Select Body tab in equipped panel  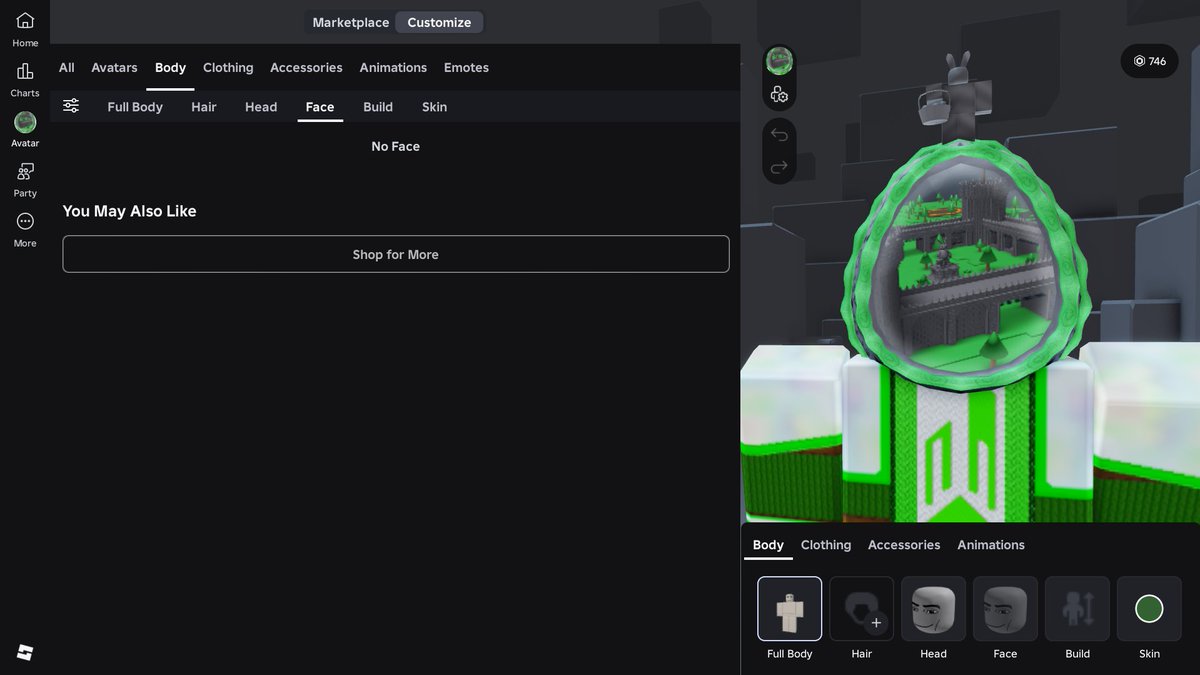[768, 545]
